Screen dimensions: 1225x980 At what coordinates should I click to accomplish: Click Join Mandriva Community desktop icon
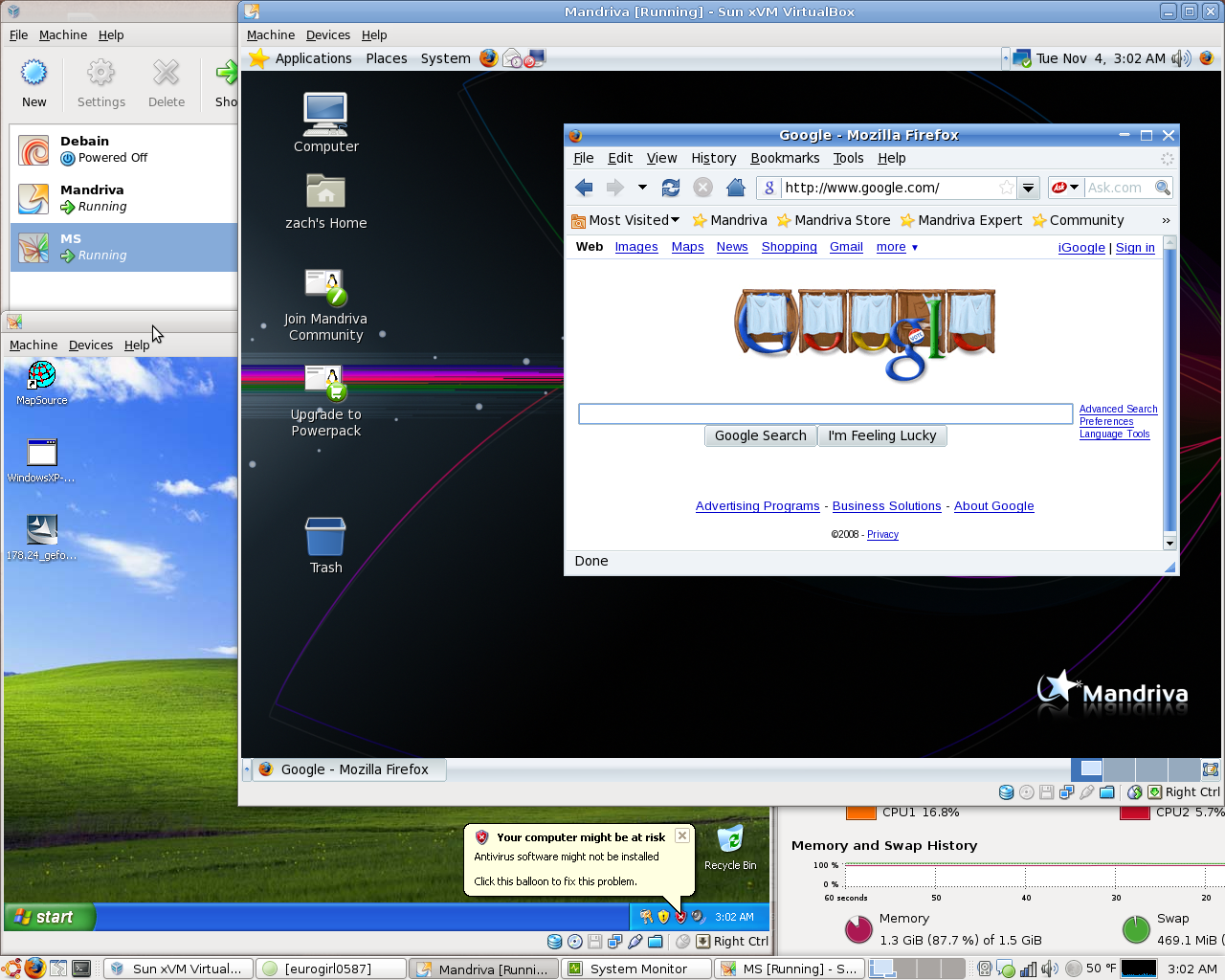tap(325, 286)
